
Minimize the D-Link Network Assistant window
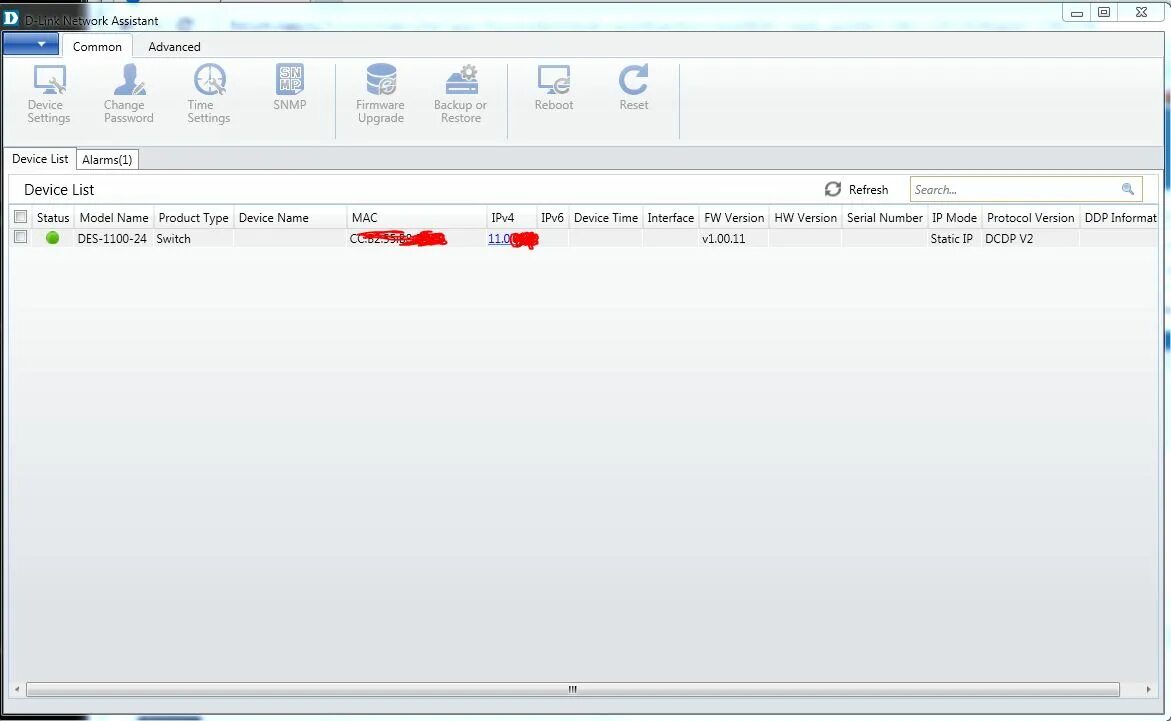1076,13
